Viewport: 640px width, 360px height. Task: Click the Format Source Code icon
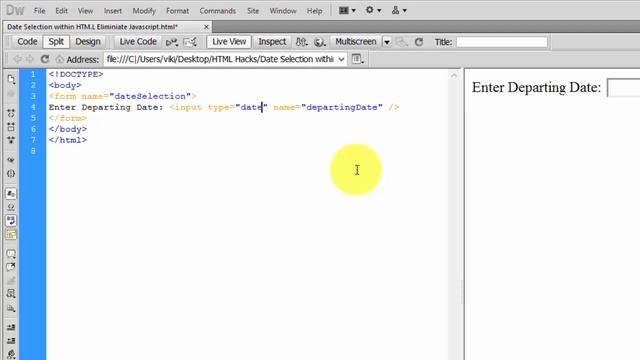(11, 354)
